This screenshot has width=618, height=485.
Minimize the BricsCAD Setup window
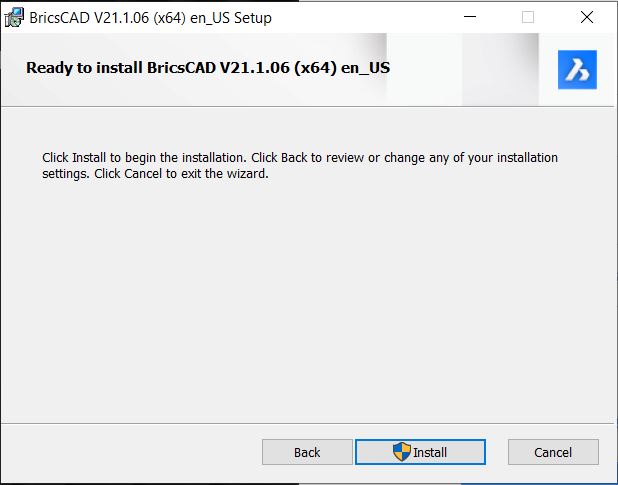469,17
